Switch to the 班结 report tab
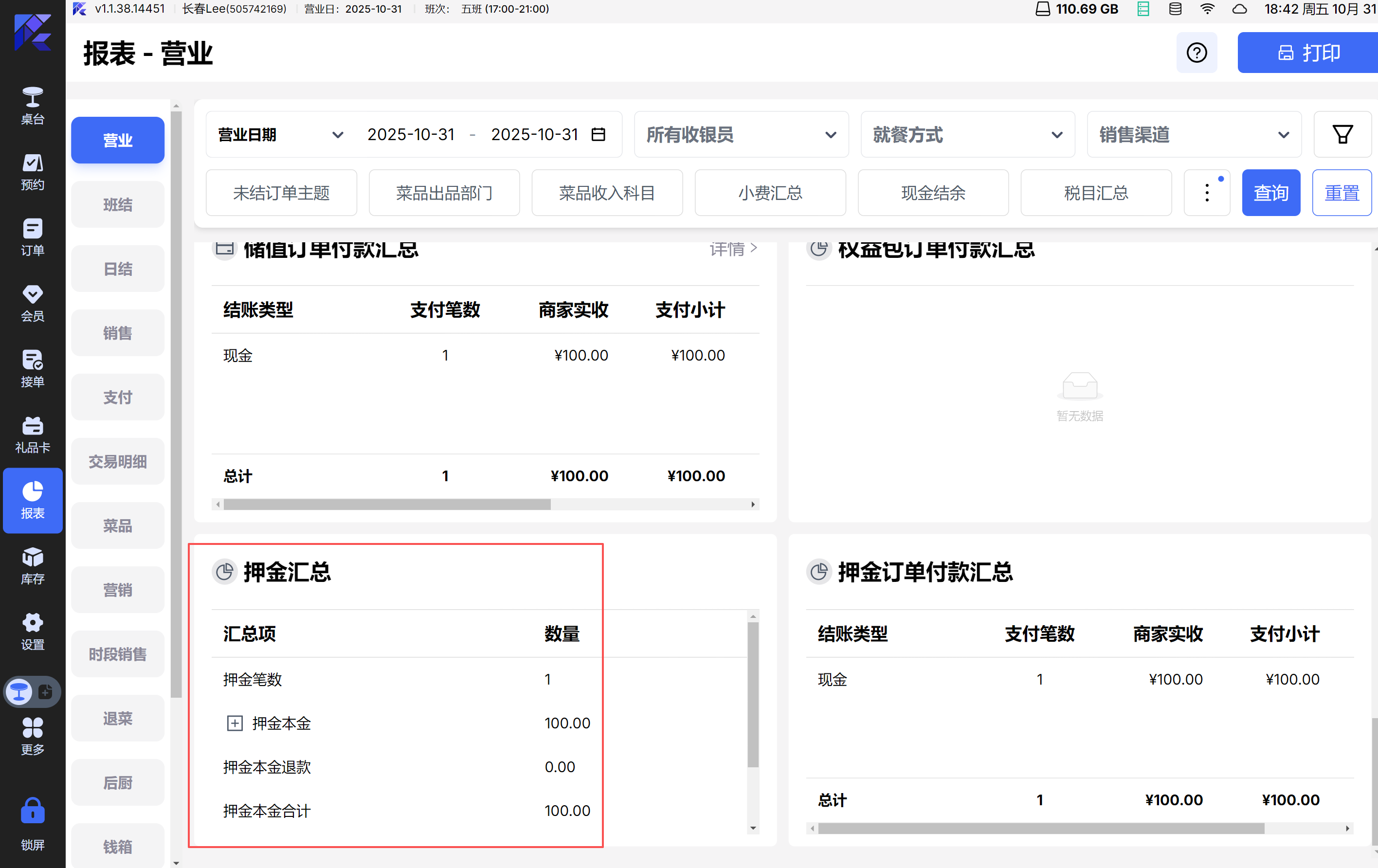Screen dimensions: 1378x868 (117, 204)
